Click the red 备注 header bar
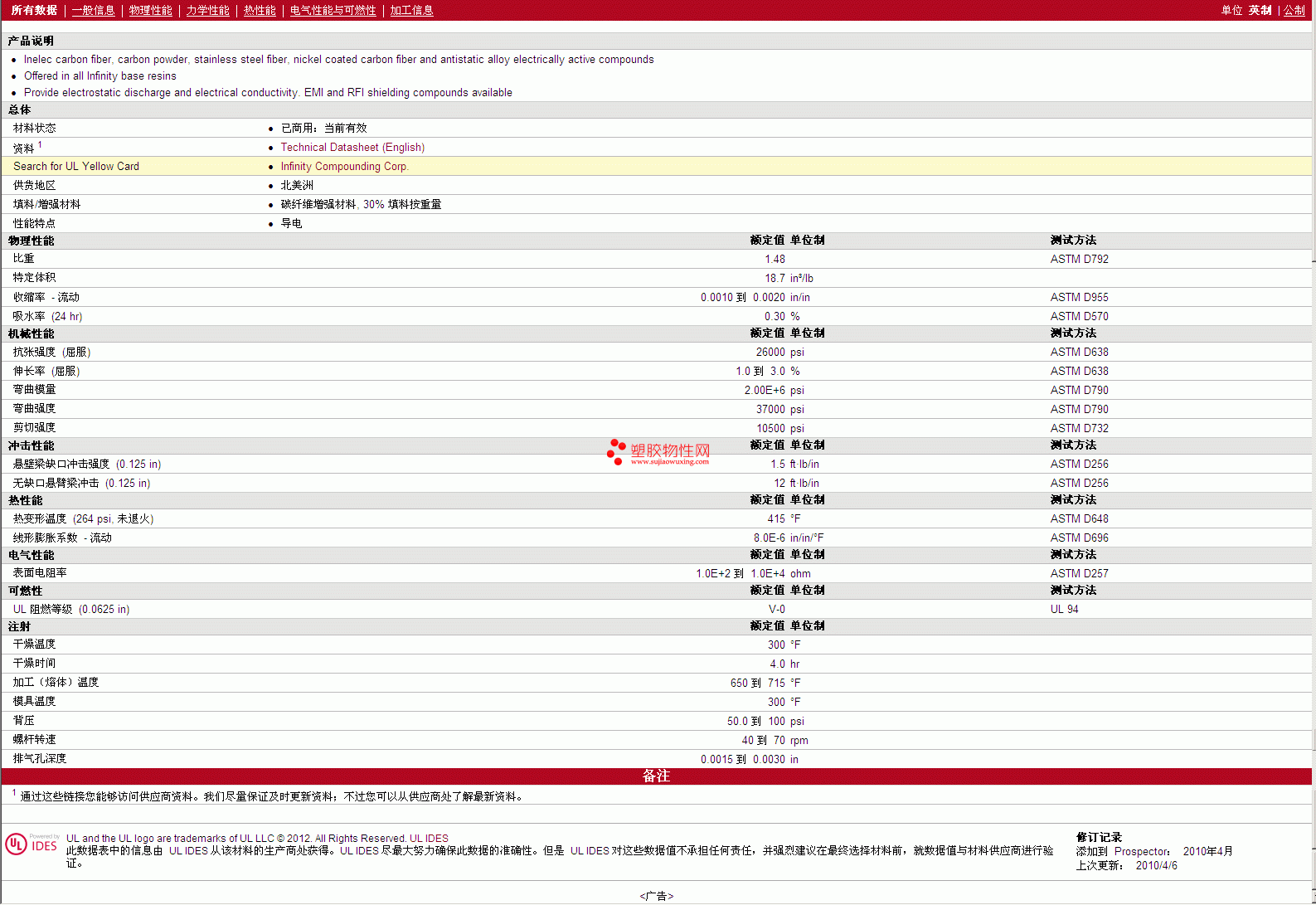 656,776
